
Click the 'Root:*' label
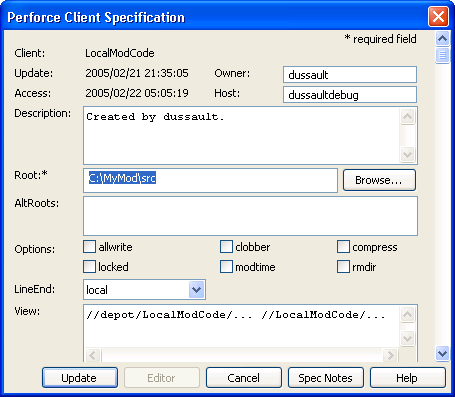pos(31,175)
